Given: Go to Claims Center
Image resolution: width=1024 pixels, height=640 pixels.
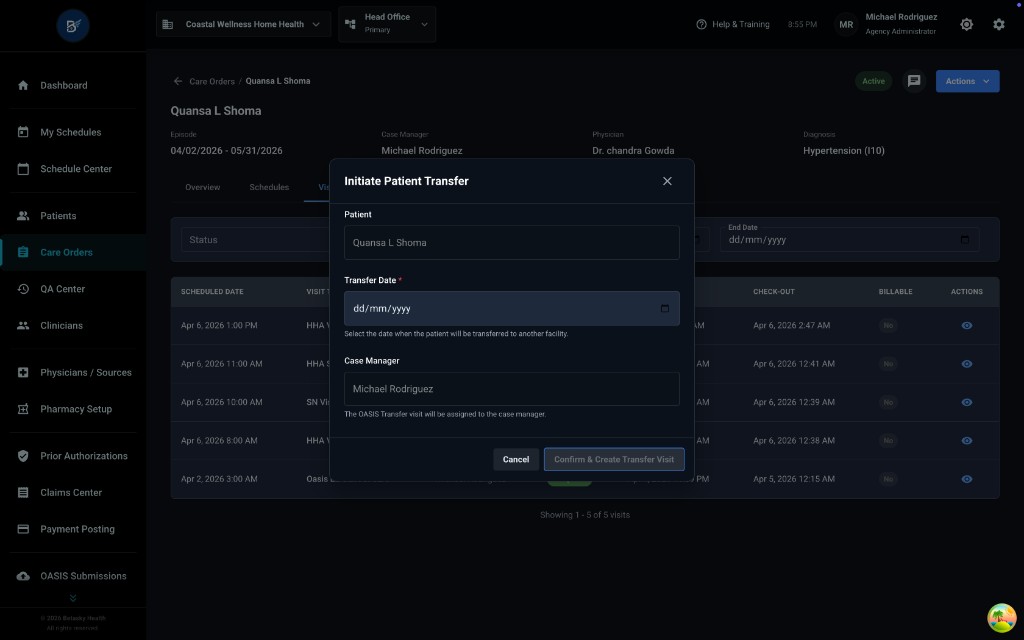Looking at the screenshot, I should 73,493.
